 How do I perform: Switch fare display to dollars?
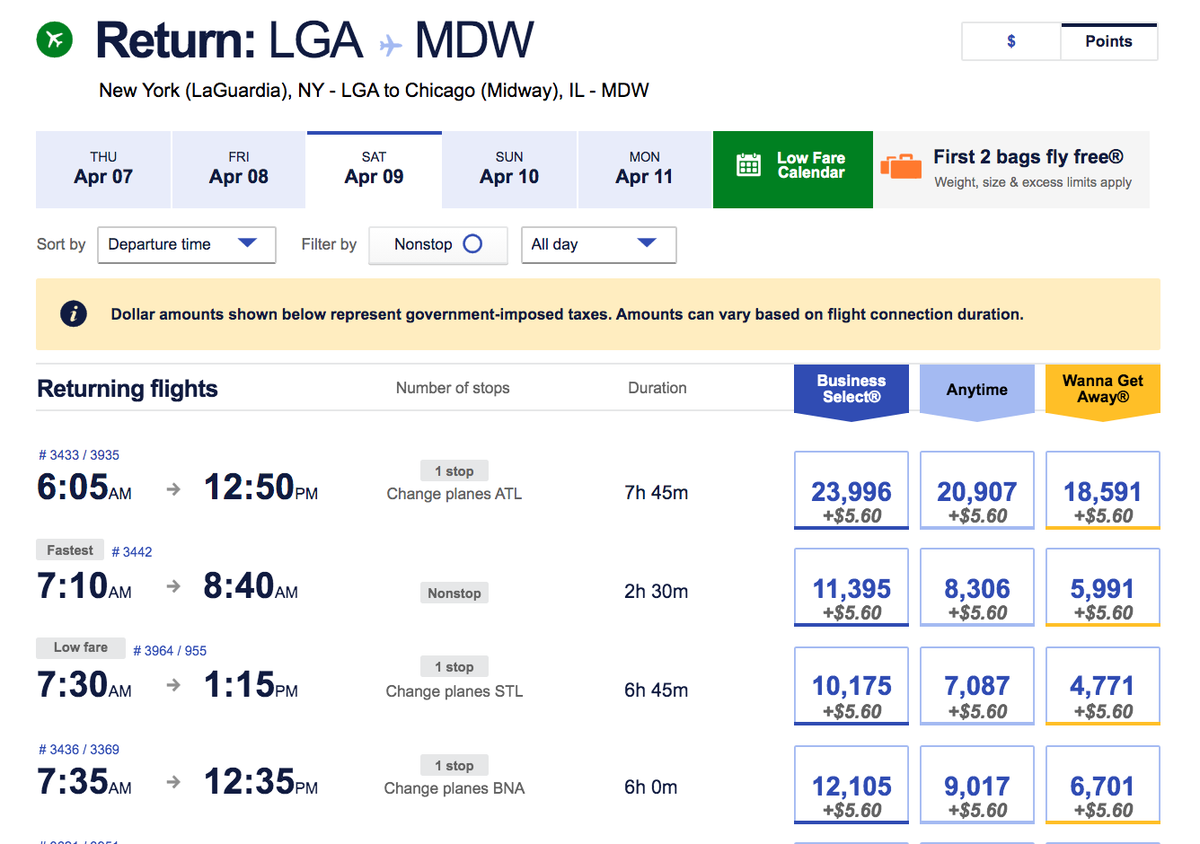[x=1010, y=41]
